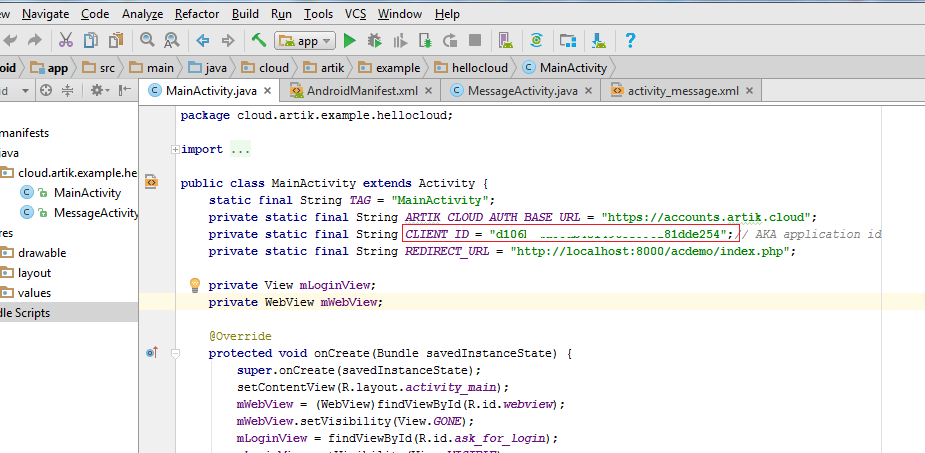Open the Window menu

400,14
